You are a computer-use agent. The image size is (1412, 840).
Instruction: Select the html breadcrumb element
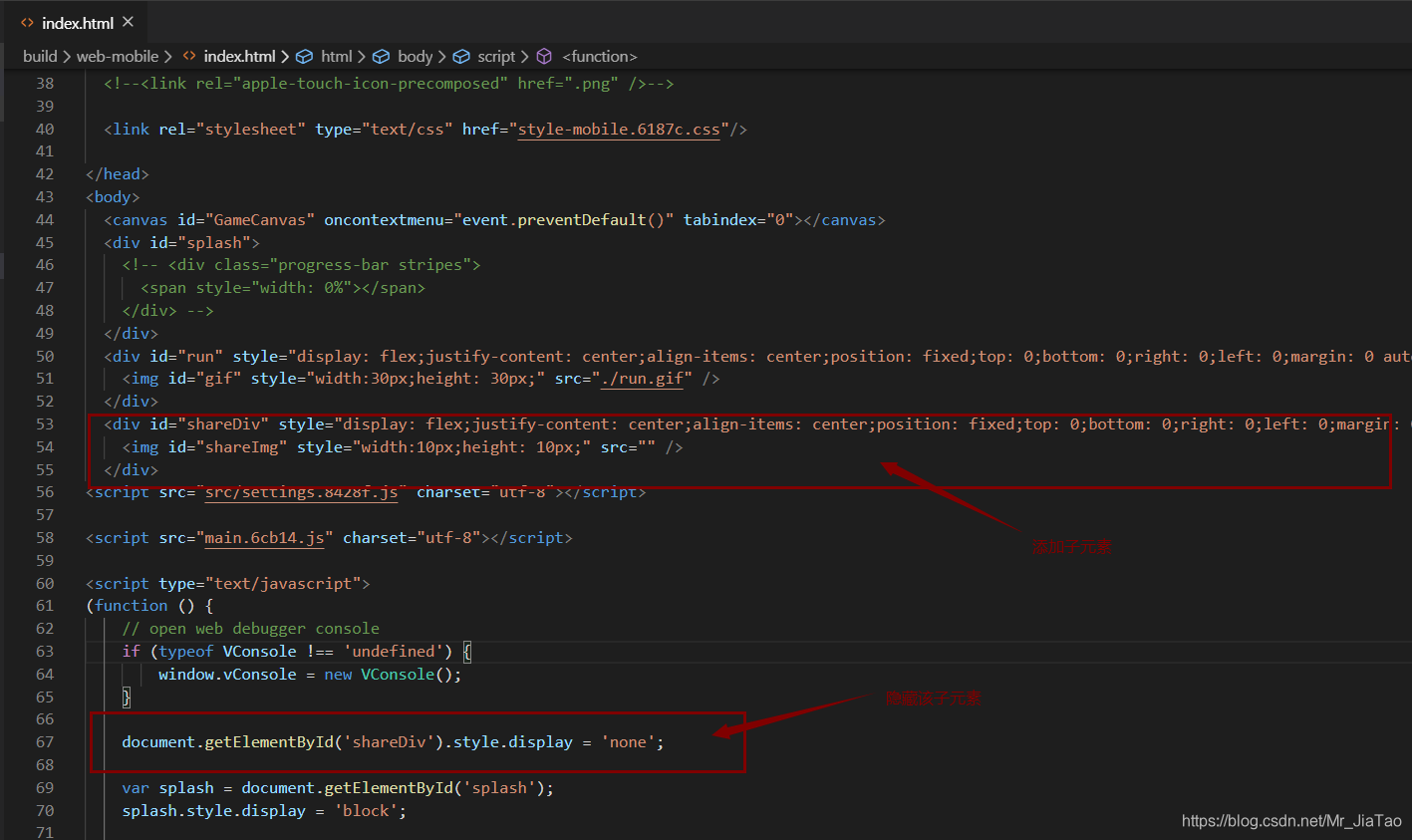[337, 57]
